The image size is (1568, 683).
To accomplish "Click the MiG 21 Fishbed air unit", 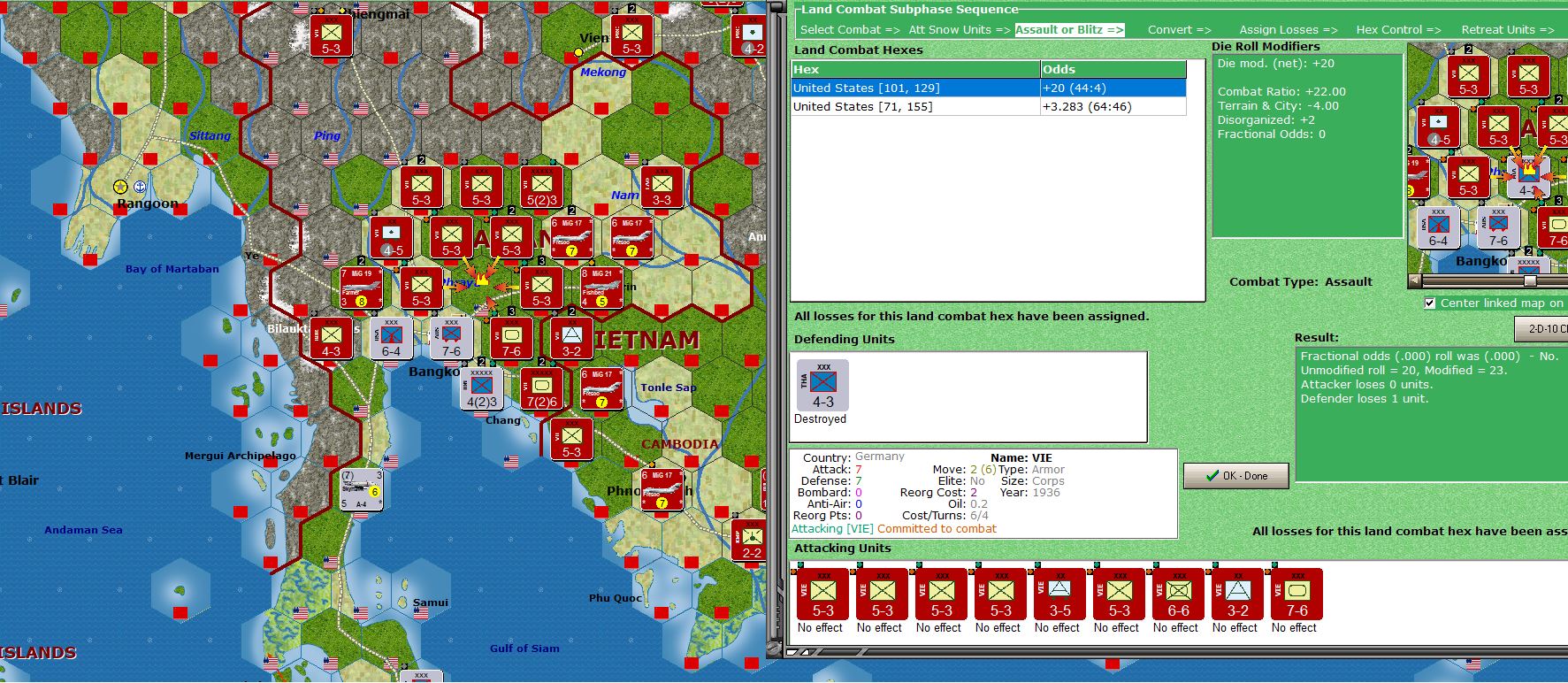I will tap(601, 288).
